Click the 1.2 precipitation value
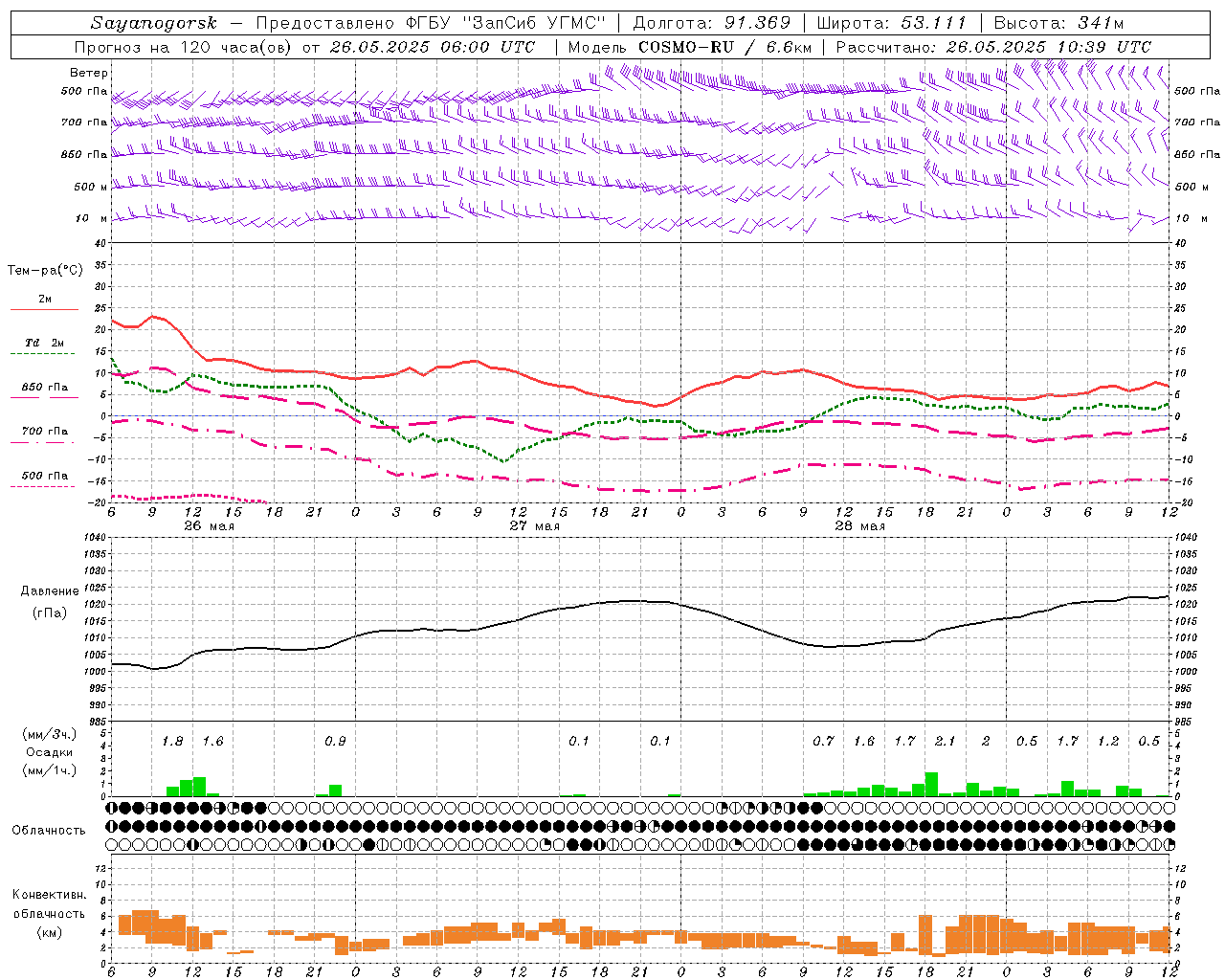Image resolution: width=1225 pixels, height=980 pixels. point(1108,742)
